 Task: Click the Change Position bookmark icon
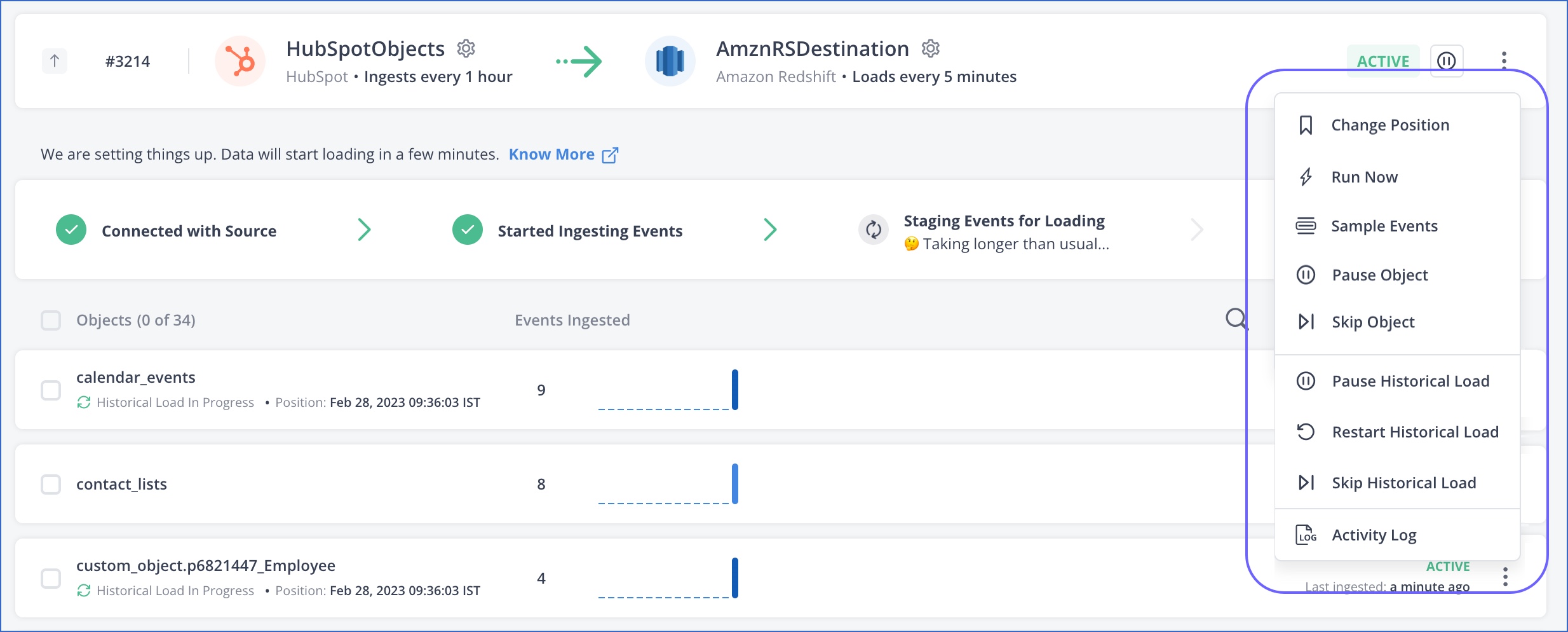tap(1306, 125)
